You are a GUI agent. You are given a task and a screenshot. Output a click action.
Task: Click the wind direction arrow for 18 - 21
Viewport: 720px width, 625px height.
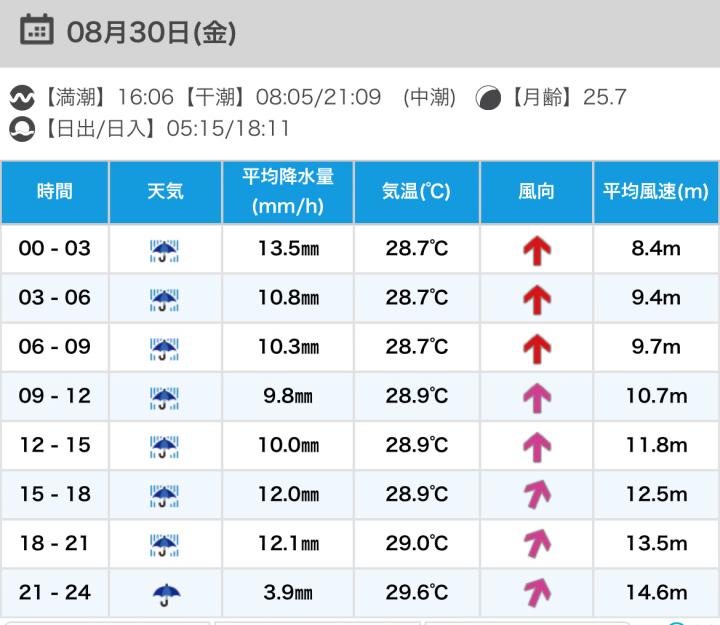537,544
